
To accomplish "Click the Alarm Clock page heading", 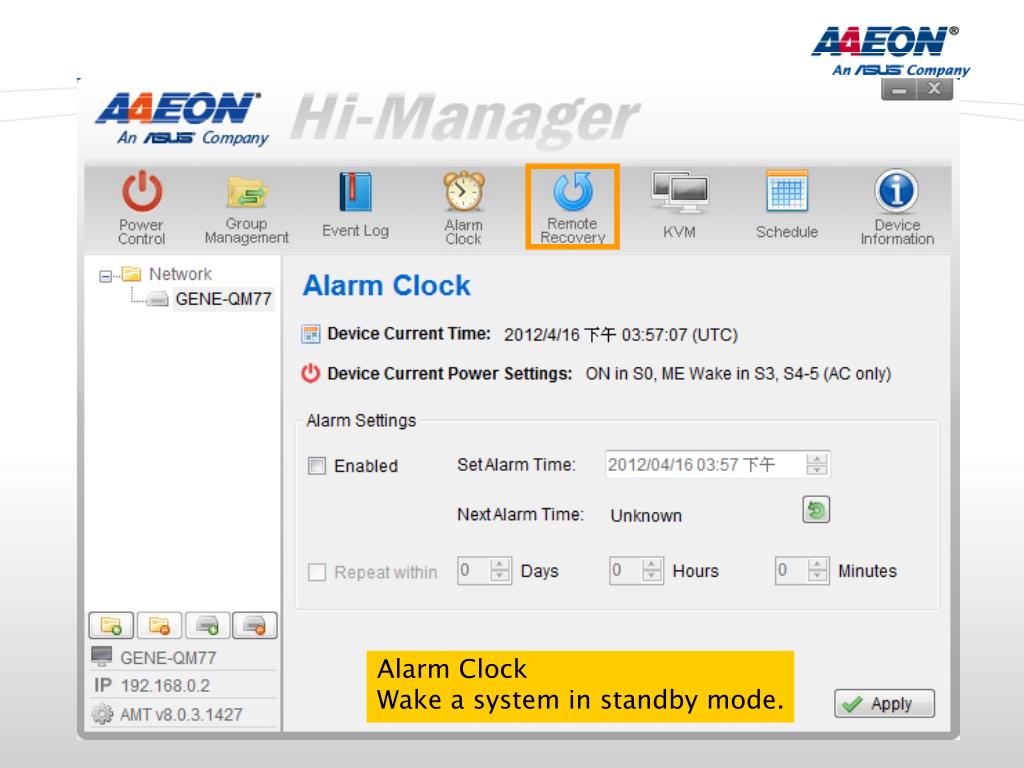I will click(387, 285).
